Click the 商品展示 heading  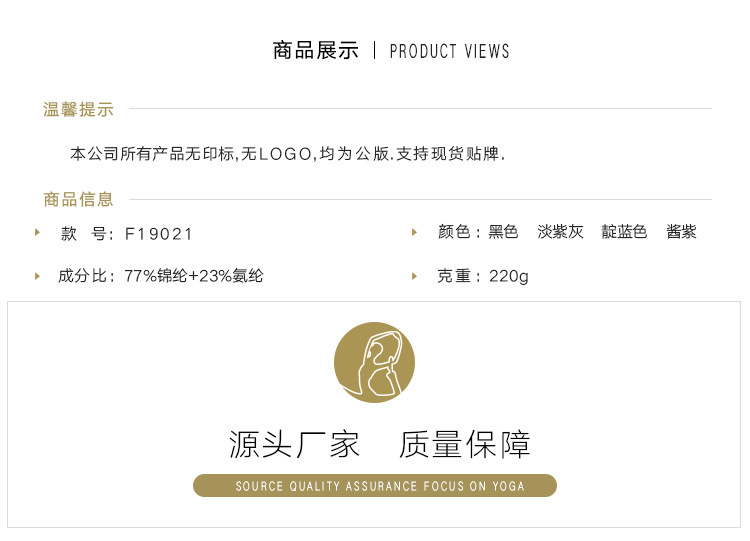[x=316, y=51]
